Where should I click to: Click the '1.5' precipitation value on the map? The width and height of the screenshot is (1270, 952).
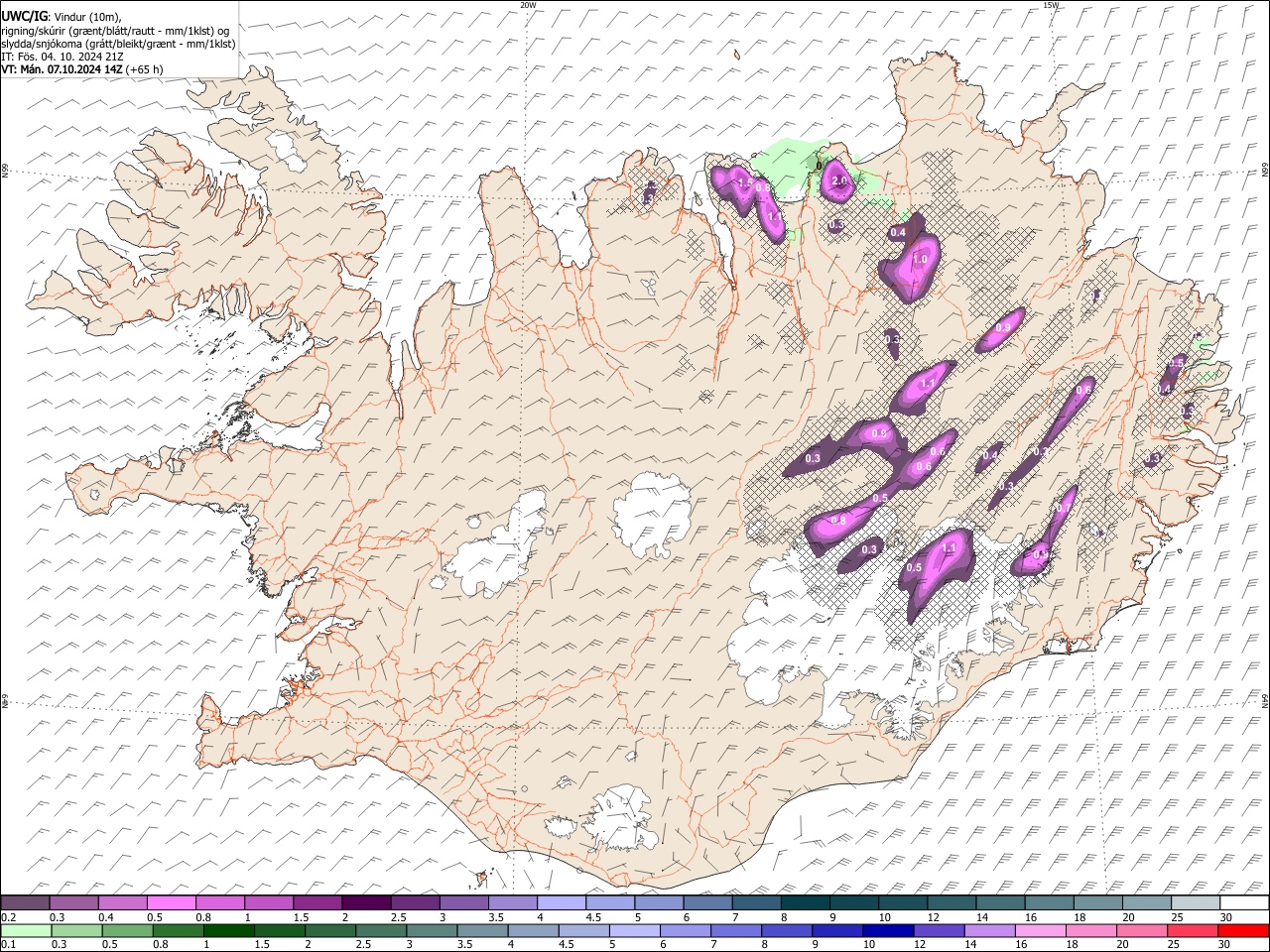(x=745, y=182)
